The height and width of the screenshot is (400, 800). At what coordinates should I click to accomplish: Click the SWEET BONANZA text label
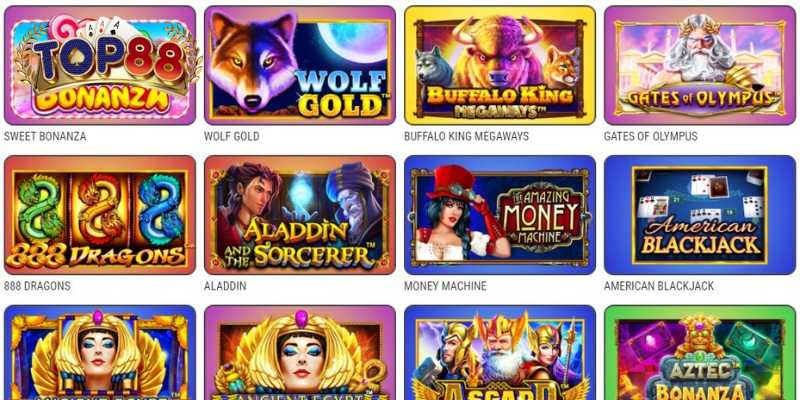pyautogui.click(x=45, y=137)
